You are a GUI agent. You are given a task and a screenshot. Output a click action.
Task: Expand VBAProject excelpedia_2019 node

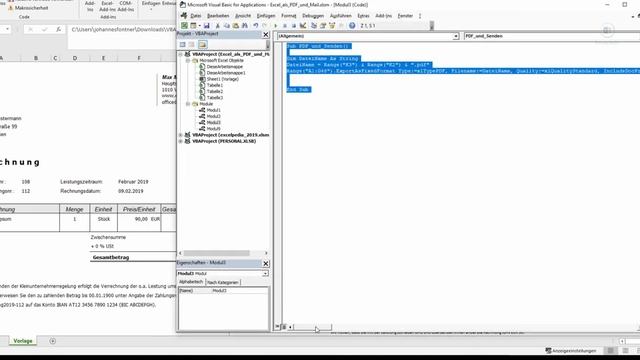click(x=180, y=135)
